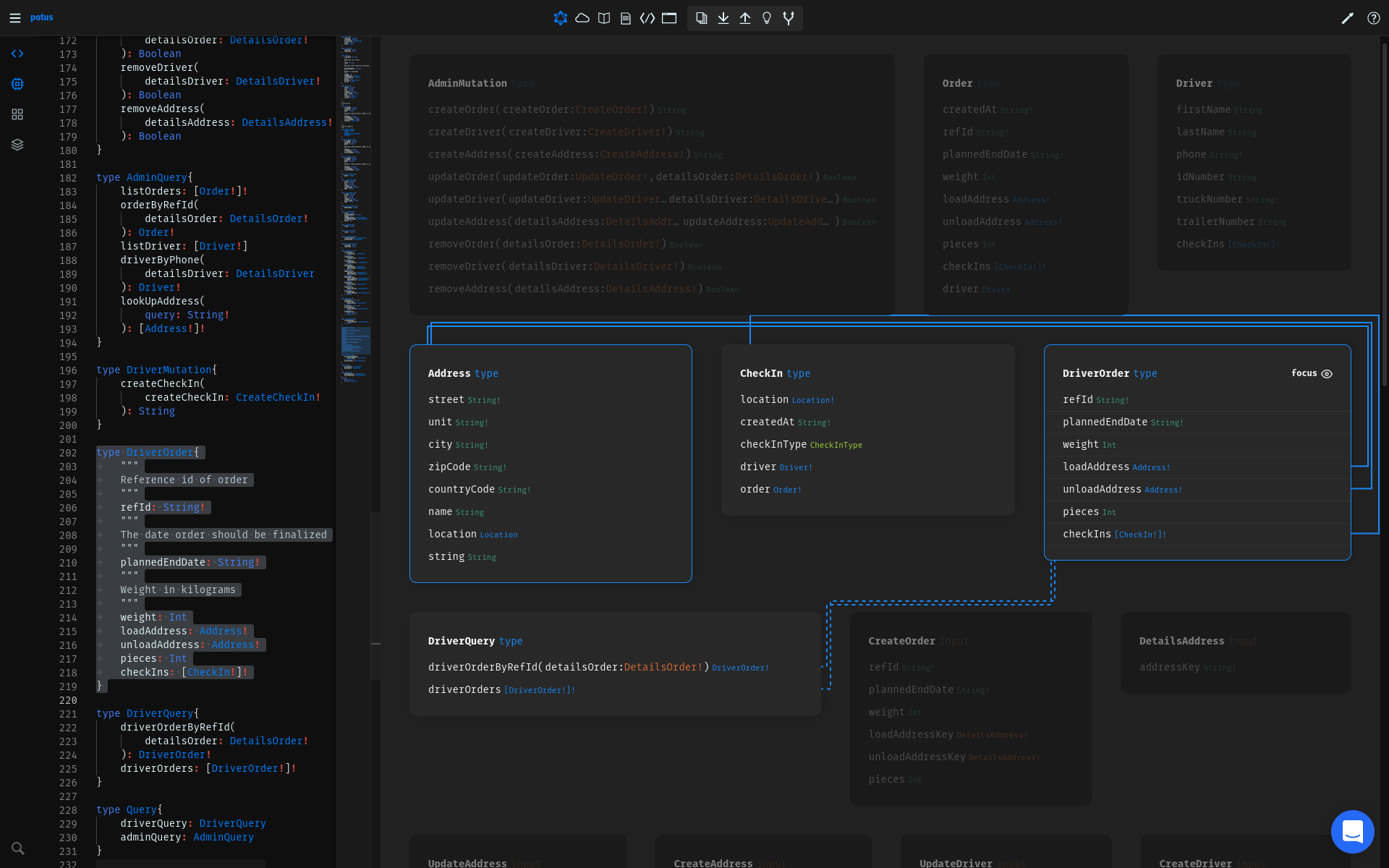Toggle the layers view in sidebar
Image resolution: width=1389 pixels, height=868 pixels.
[17, 145]
